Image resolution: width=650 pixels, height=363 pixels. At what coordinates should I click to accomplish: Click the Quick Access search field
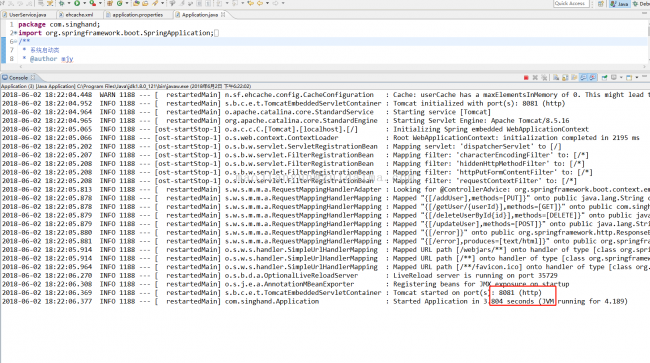571,3
